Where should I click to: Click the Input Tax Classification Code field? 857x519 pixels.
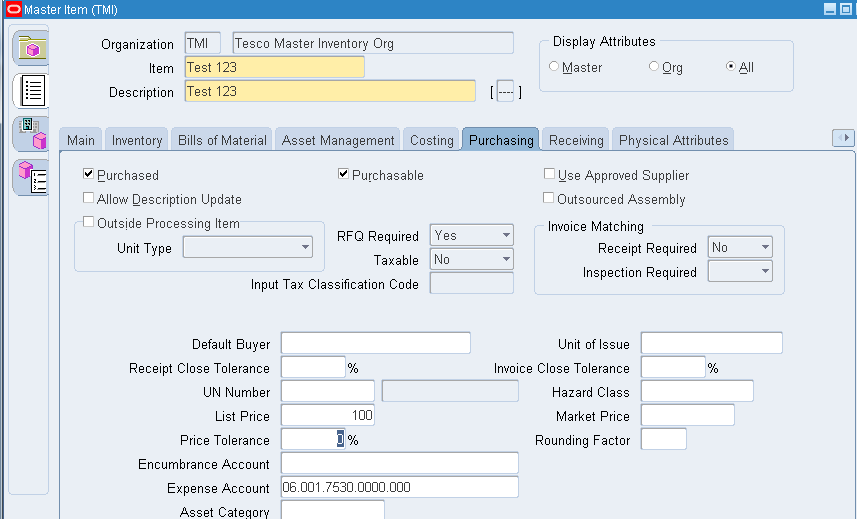tap(472, 283)
